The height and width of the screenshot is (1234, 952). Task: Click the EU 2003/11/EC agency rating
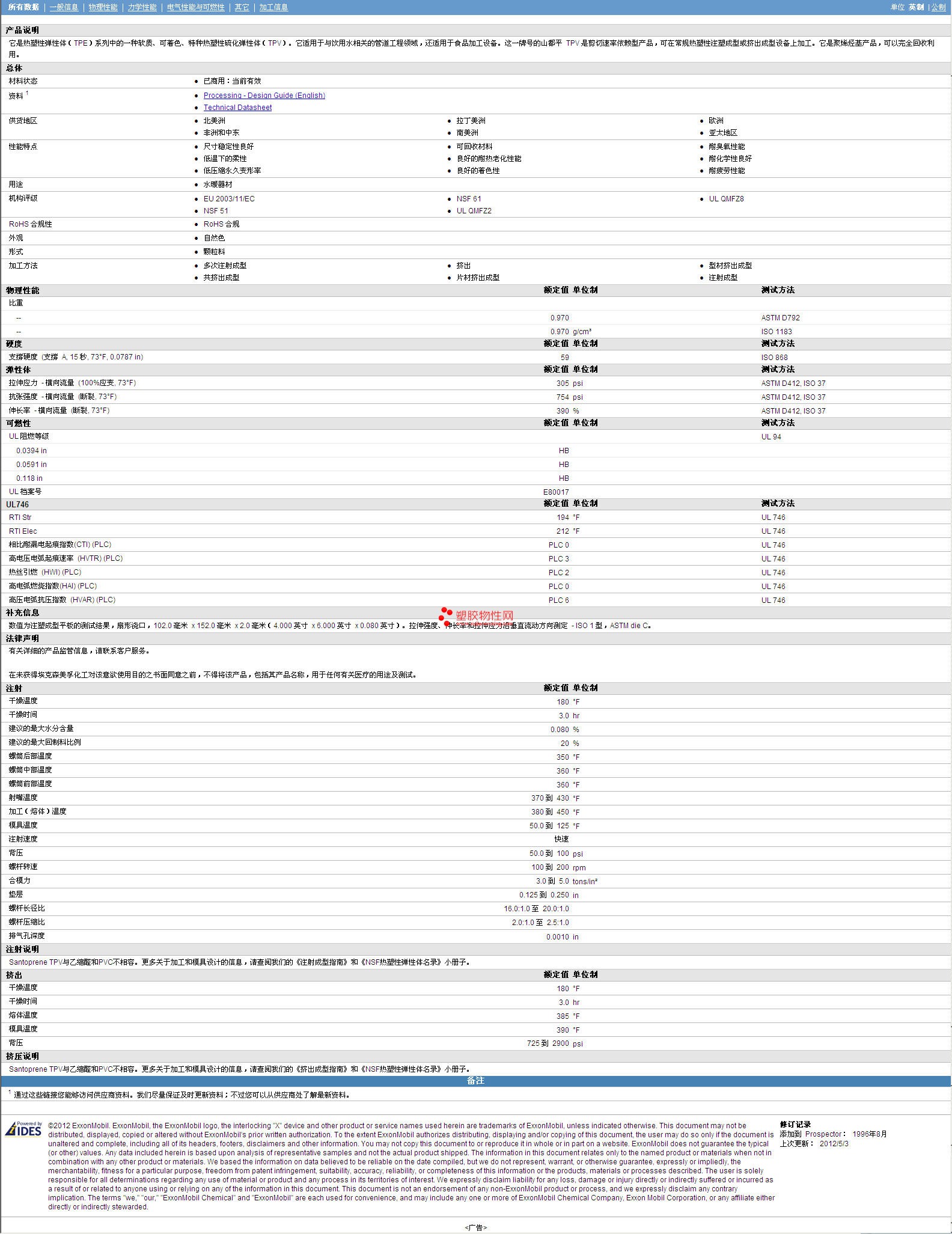click(229, 199)
